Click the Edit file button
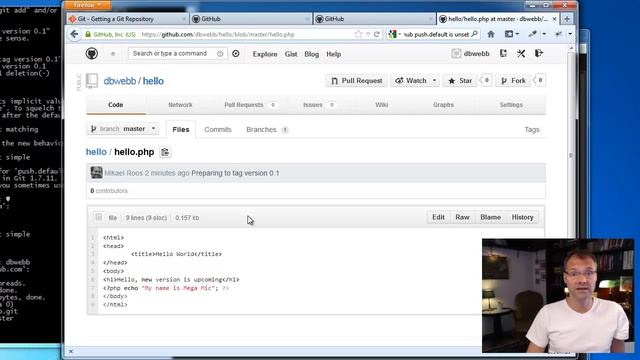640x360 pixels. click(x=438, y=217)
